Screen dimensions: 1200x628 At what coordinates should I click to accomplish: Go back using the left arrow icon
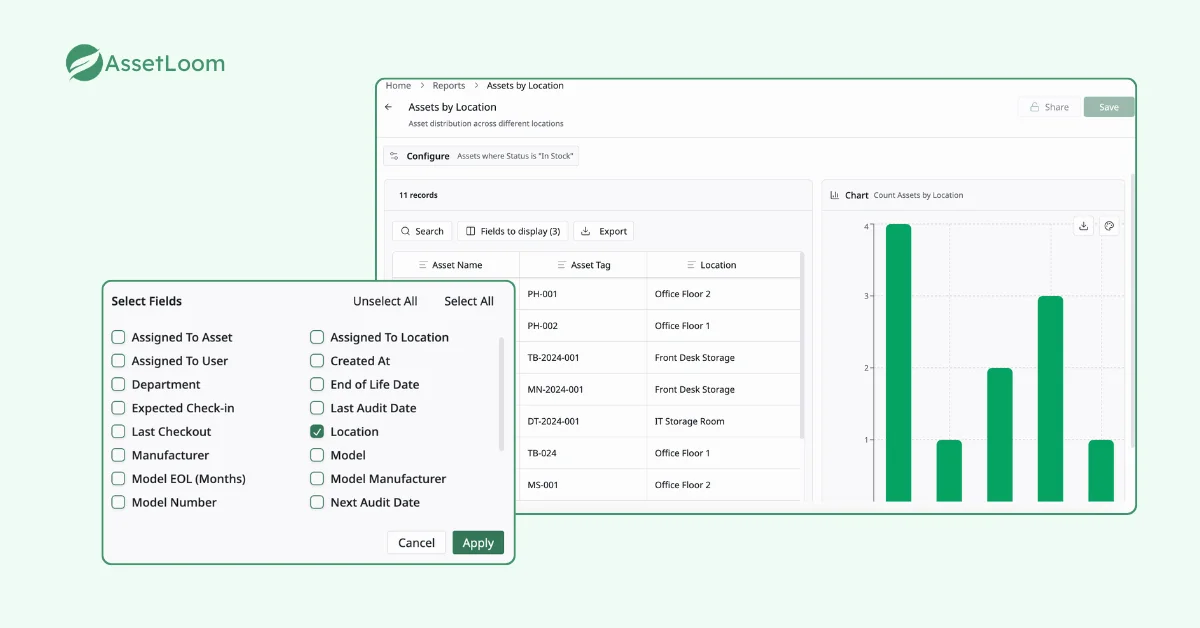[x=389, y=107]
